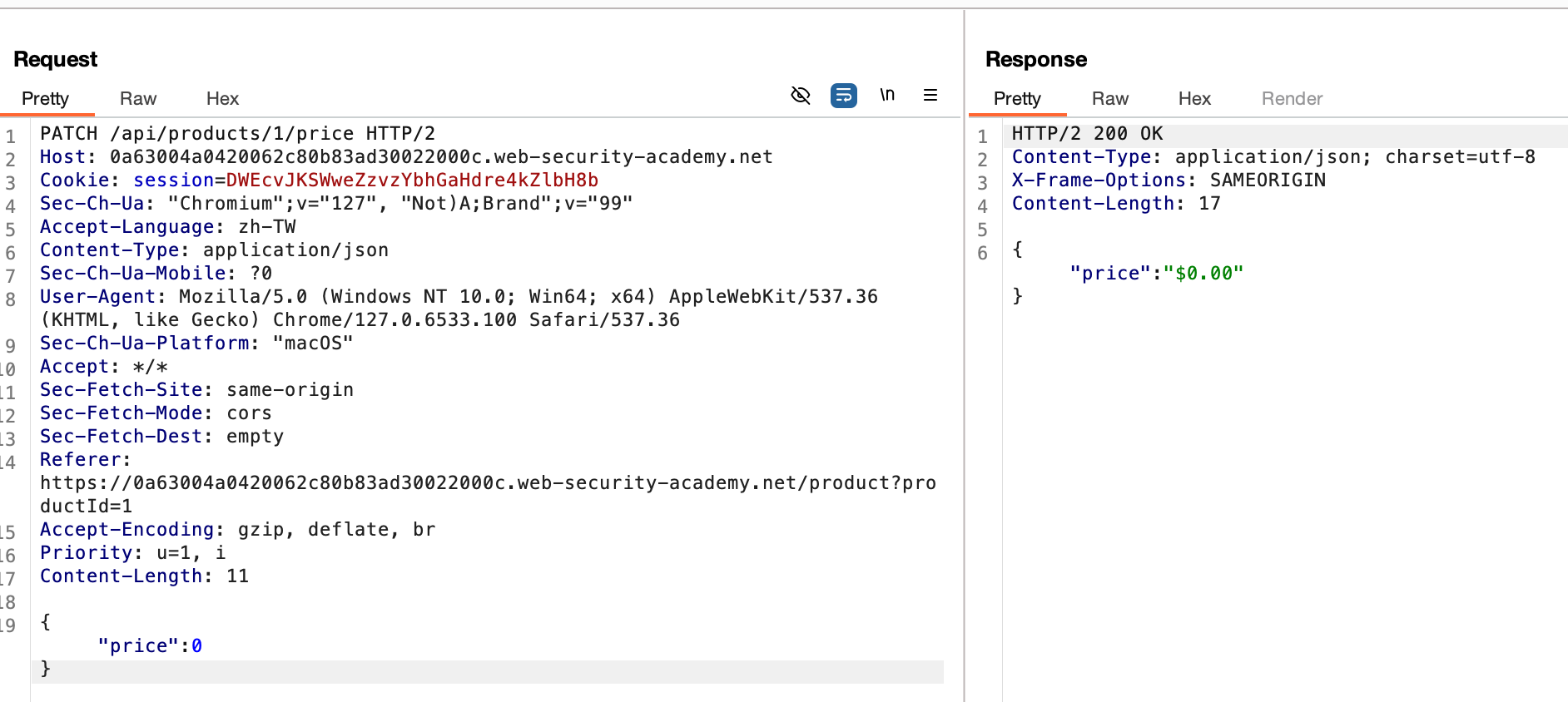The image size is (1568, 702).
Task: Click the Referer URL in request
Action: pyautogui.click(x=488, y=483)
